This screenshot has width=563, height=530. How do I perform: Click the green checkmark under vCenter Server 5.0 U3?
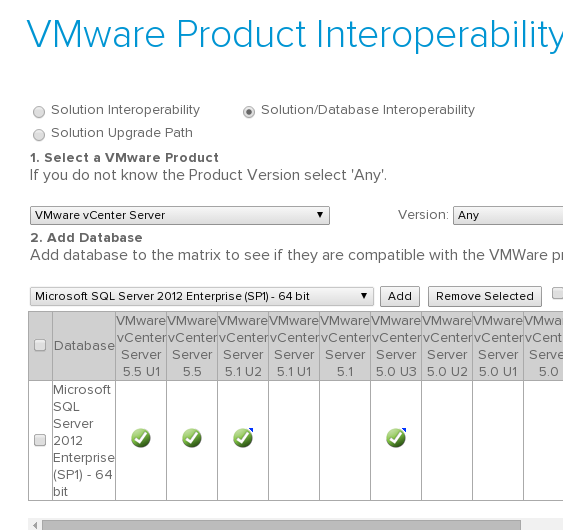click(x=396, y=438)
